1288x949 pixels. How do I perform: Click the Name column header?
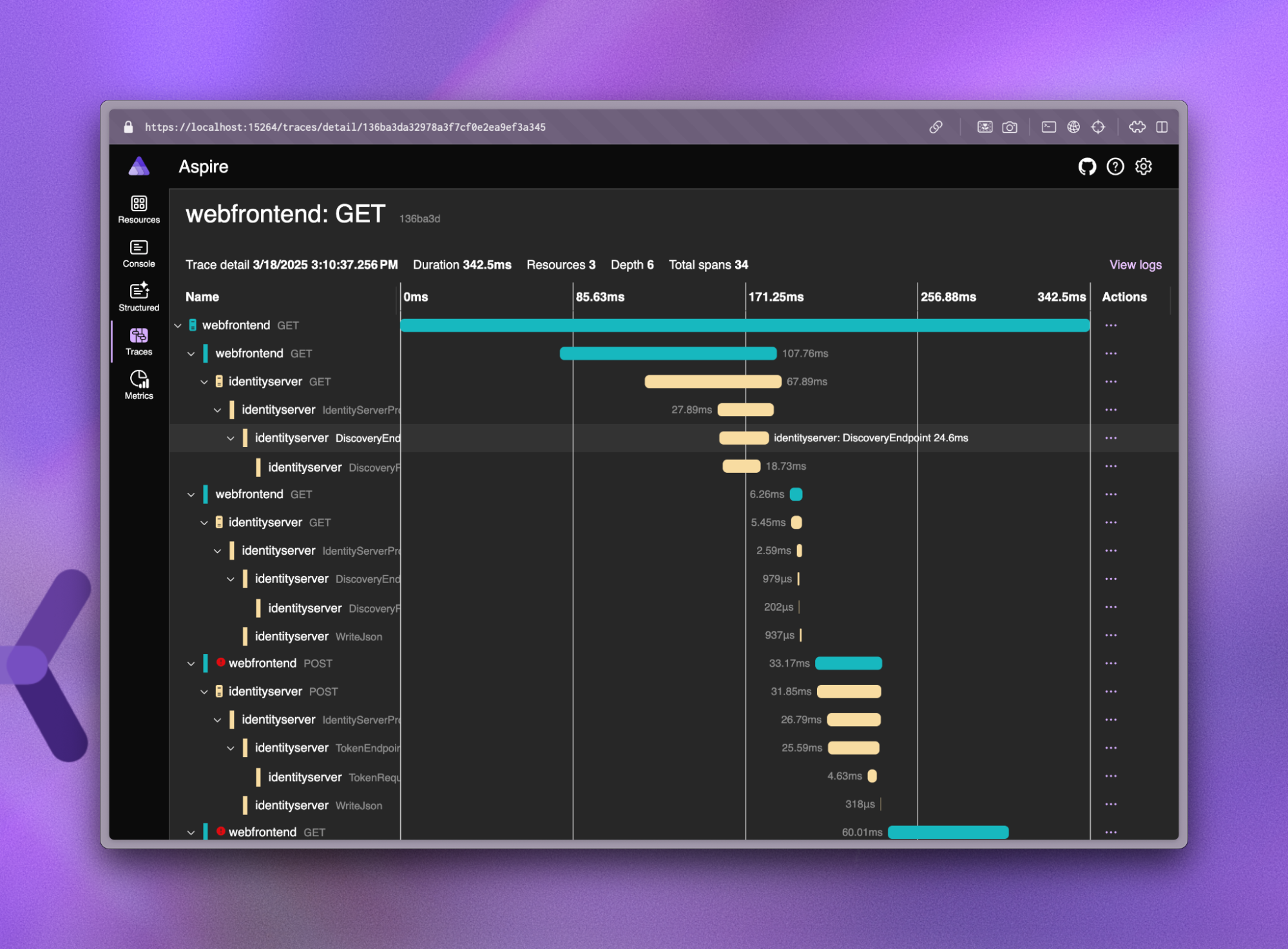tap(202, 297)
